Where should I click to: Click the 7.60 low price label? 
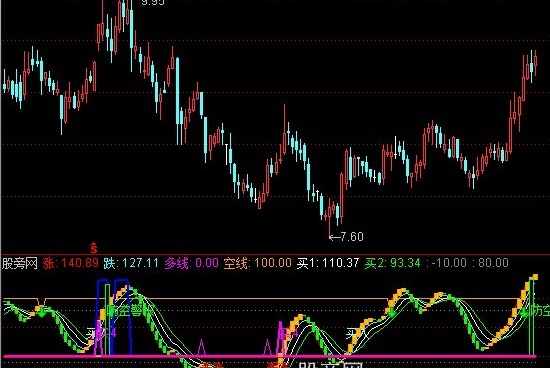pyautogui.click(x=352, y=237)
